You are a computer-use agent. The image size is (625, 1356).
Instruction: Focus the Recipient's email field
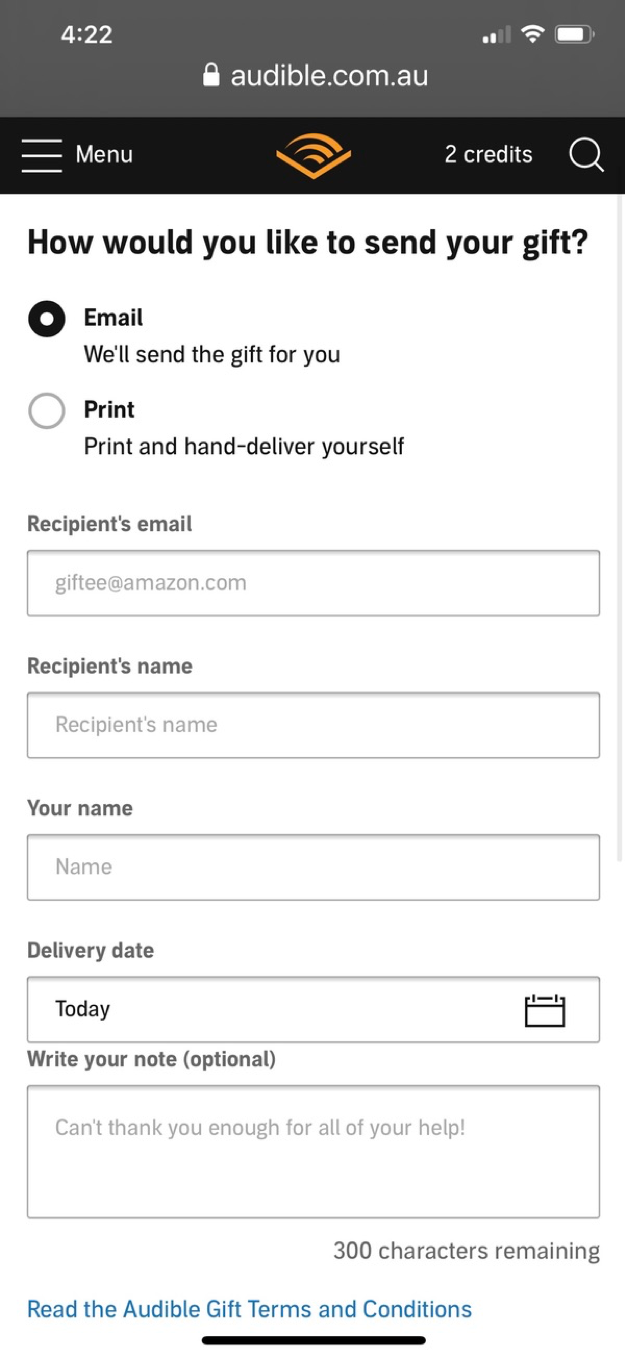(x=313, y=583)
